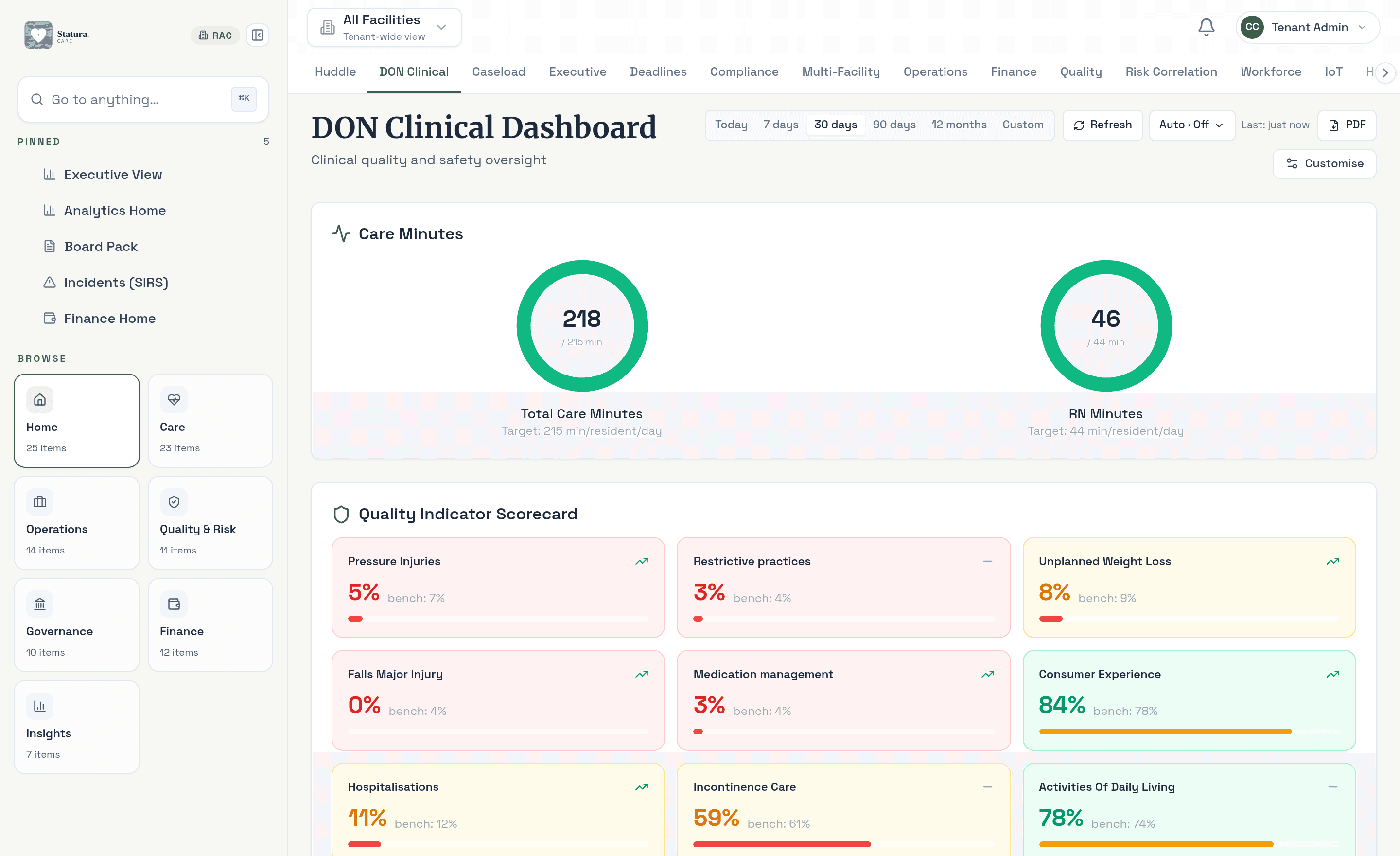This screenshot has height=856, width=1400.
Task: Click the Restrictive practices flat trend dash
Action: pyautogui.click(x=987, y=561)
